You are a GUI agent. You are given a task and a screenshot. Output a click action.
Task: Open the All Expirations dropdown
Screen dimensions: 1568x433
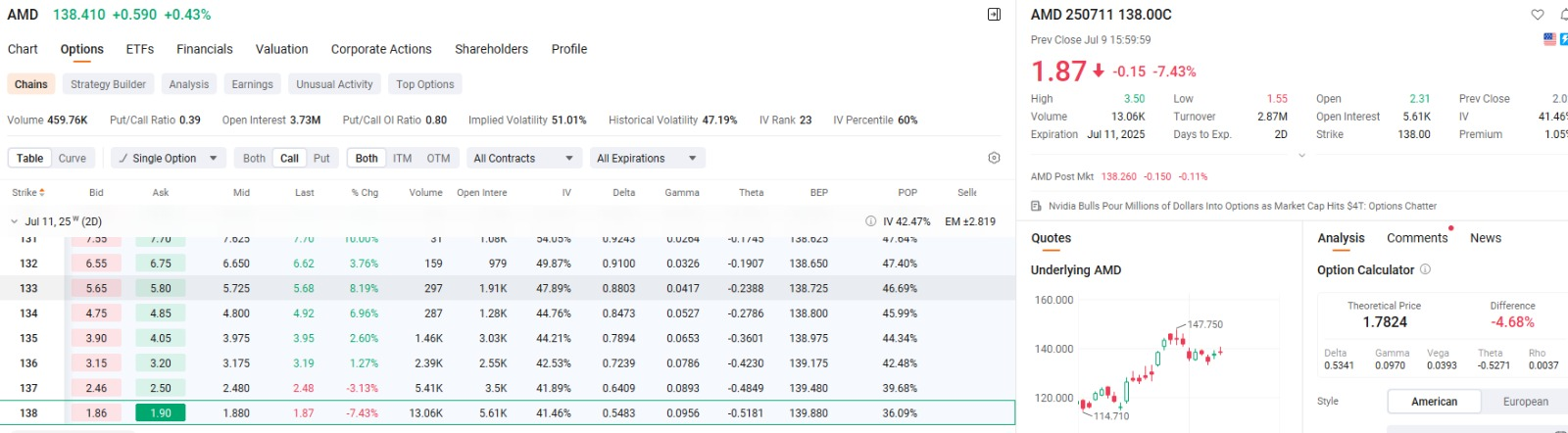pos(647,158)
